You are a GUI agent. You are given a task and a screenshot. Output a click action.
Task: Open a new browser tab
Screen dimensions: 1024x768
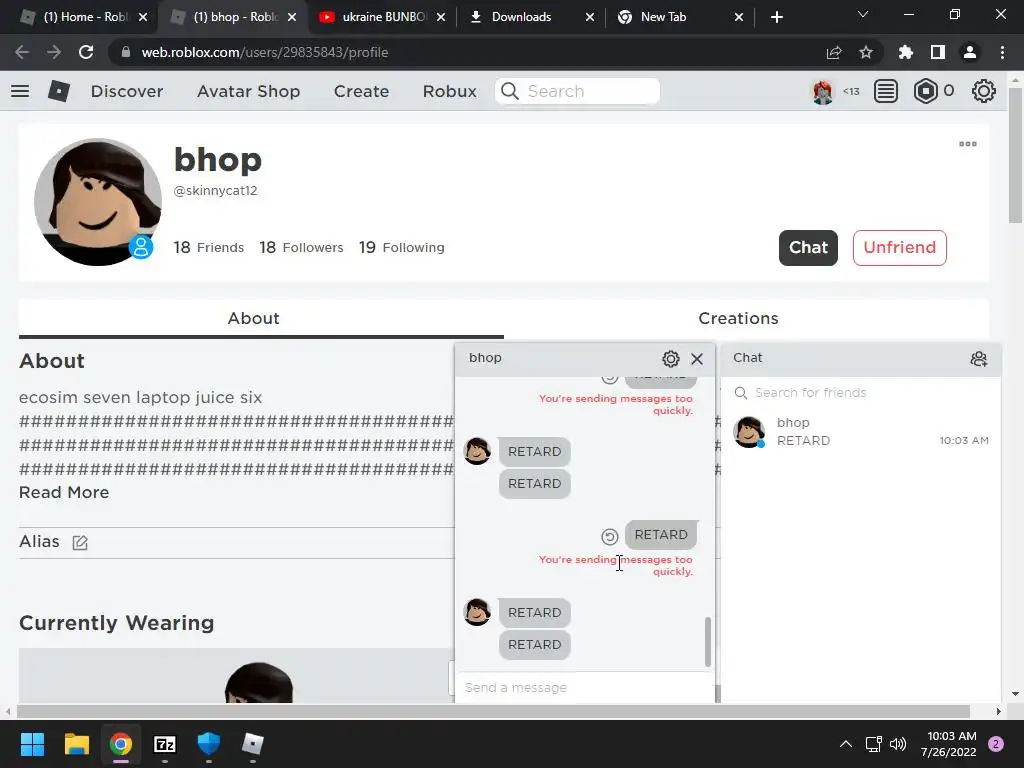coord(776,17)
